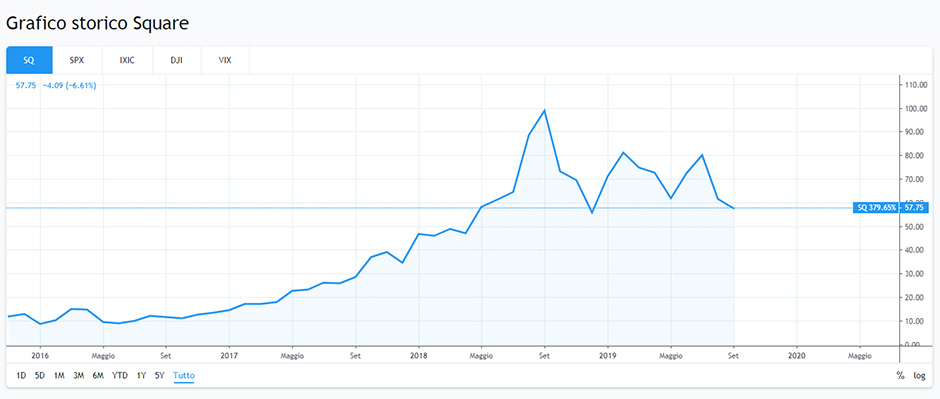Show the 1Y range

[141, 376]
